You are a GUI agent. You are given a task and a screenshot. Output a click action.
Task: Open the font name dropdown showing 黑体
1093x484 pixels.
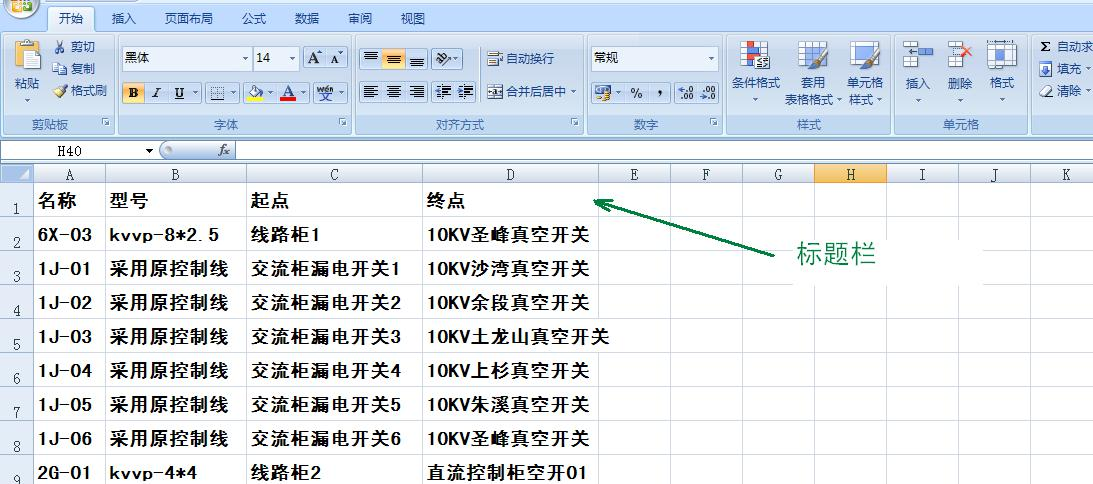point(245,59)
